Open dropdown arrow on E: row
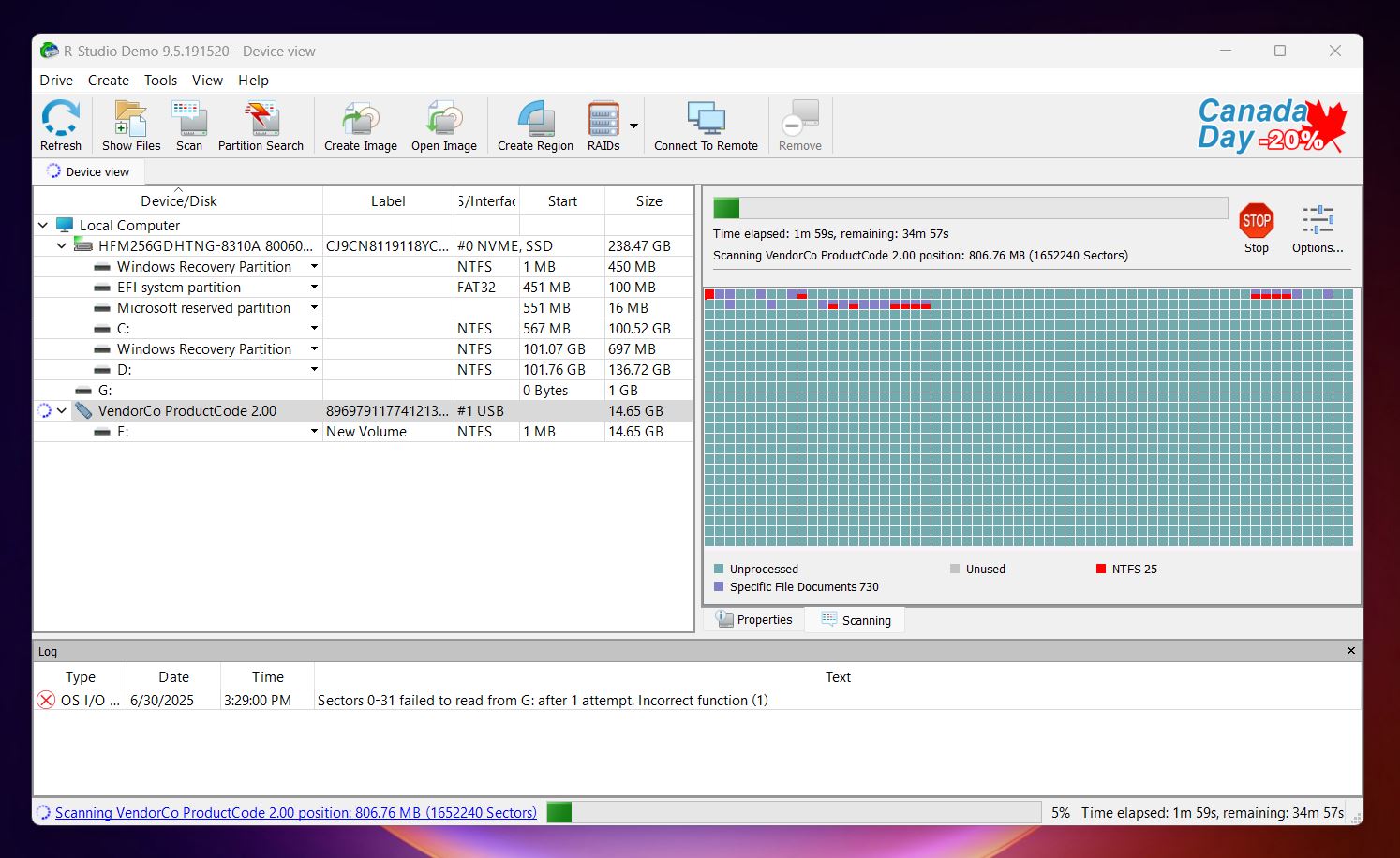 coord(314,431)
